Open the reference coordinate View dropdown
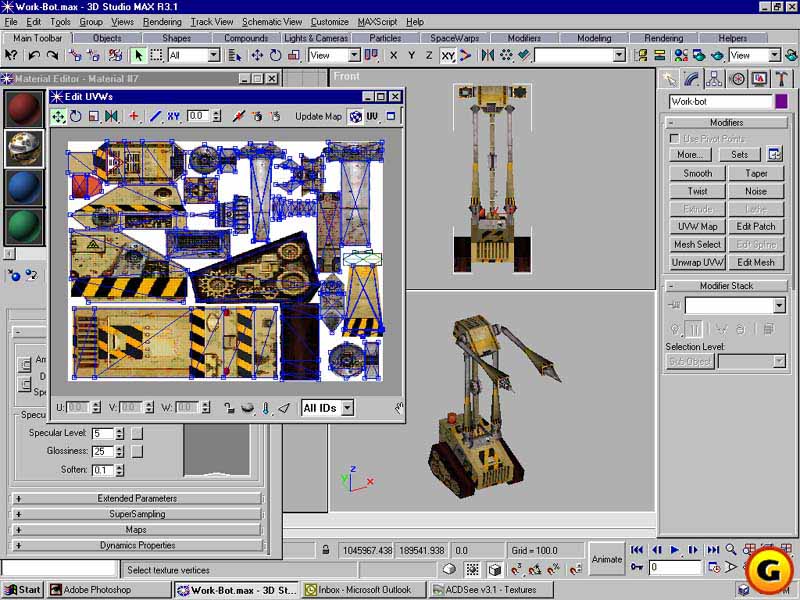 point(354,55)
